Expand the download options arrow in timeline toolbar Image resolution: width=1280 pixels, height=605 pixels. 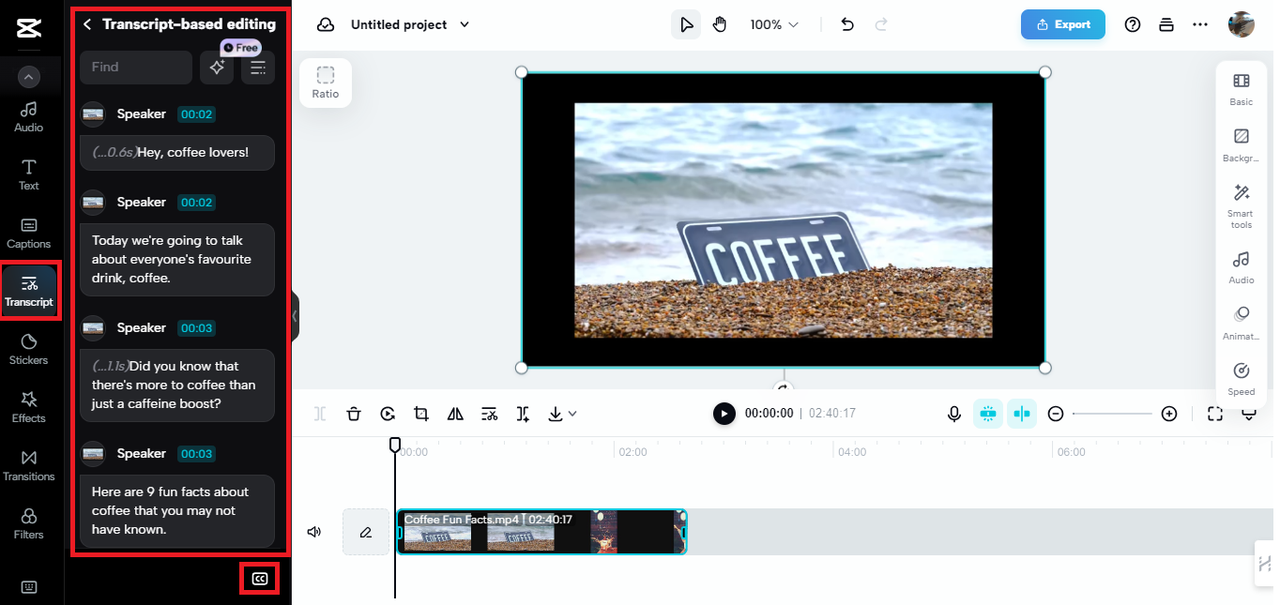tap(572, 414)
